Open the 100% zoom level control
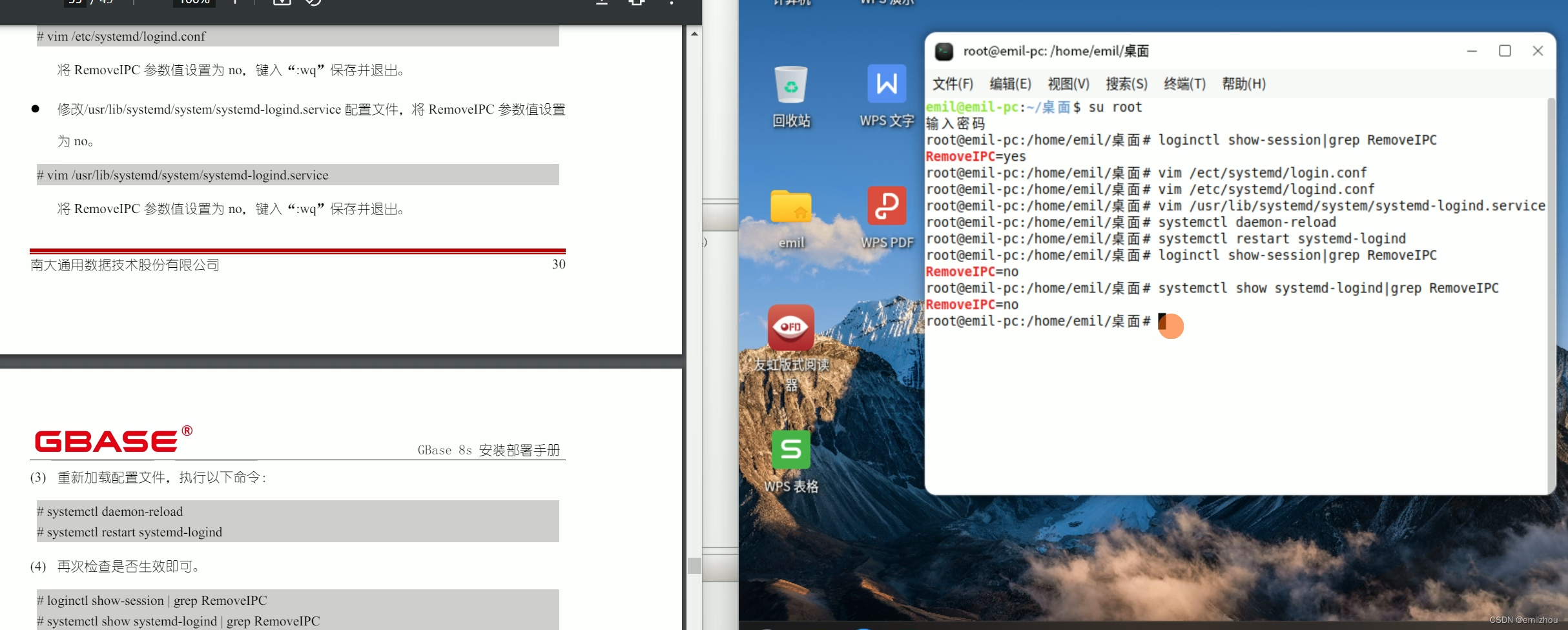The height and width of the screenshot is (630, 1568). pos(193,3)
